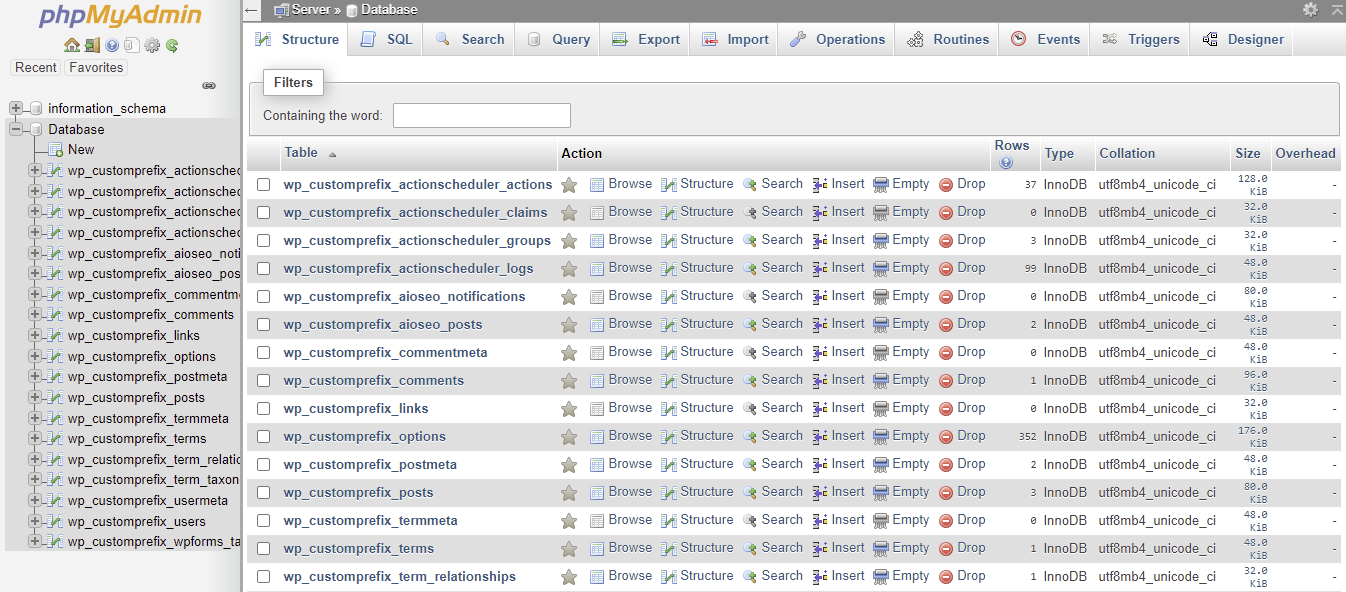This screenshot has height=592, width=1346.
Task: Collapse the Database node in the tree
Action: (15, 129)
